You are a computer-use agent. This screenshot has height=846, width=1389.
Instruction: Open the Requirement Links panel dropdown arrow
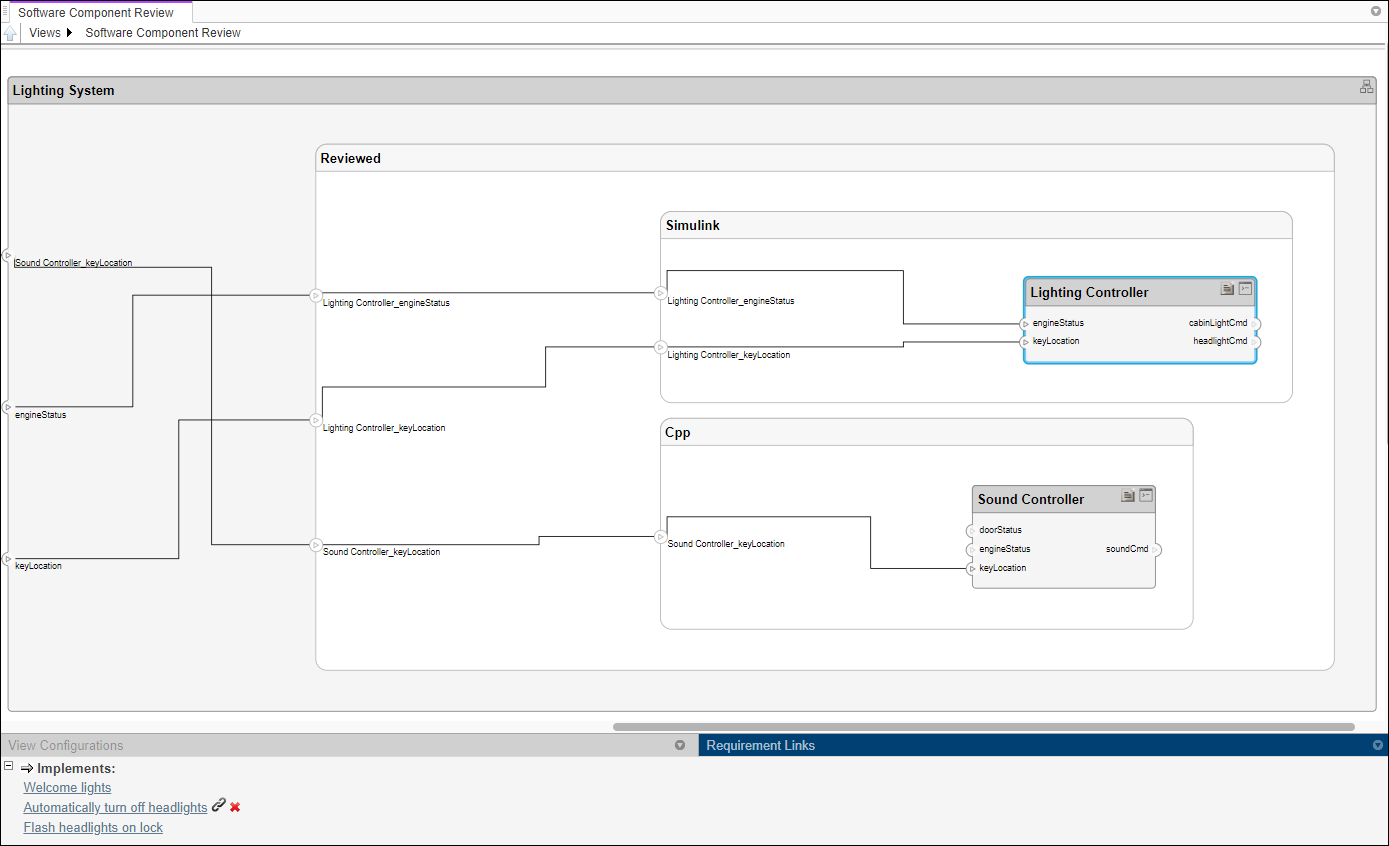point(1378,745)
